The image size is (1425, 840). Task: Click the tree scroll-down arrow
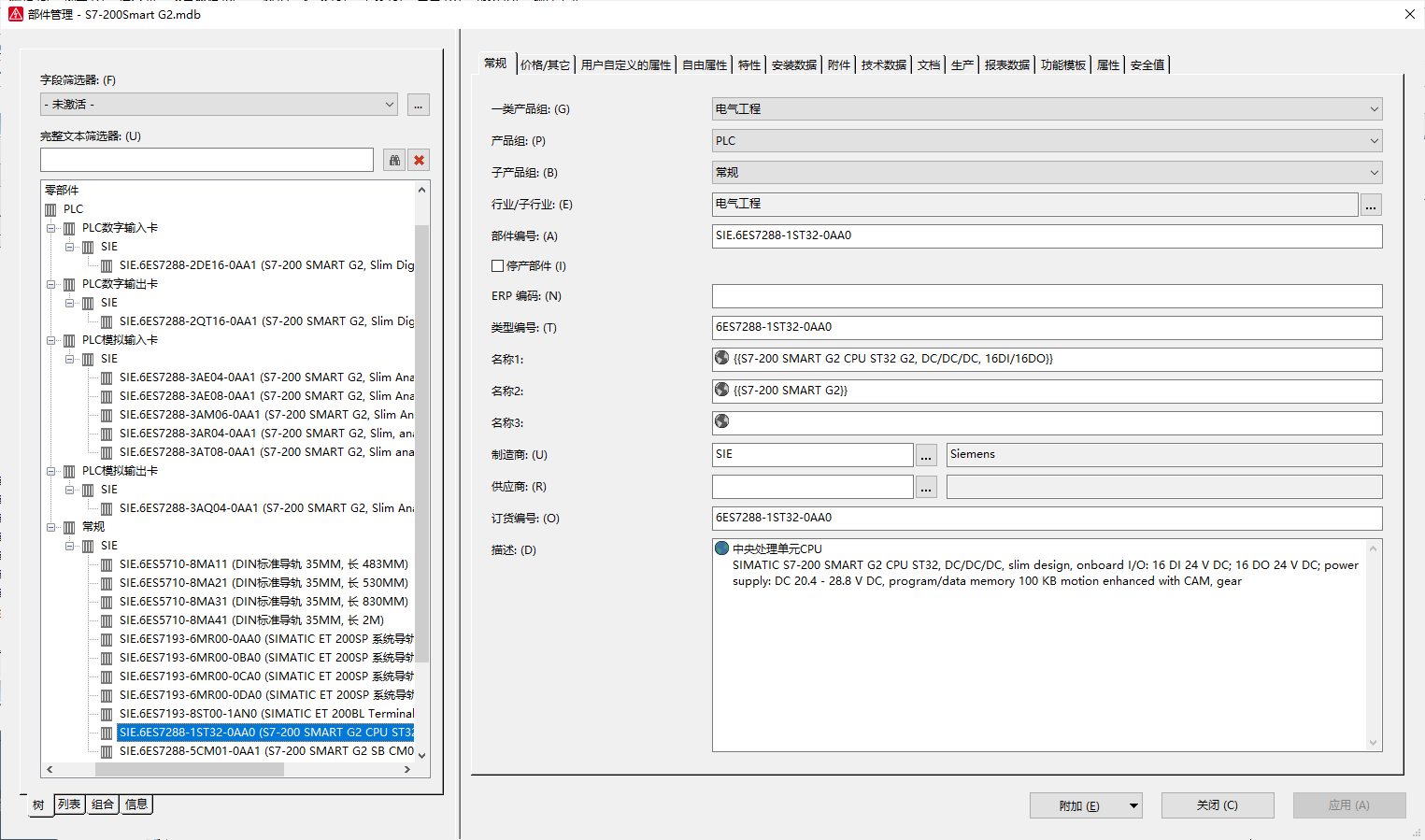click(421, 755)
